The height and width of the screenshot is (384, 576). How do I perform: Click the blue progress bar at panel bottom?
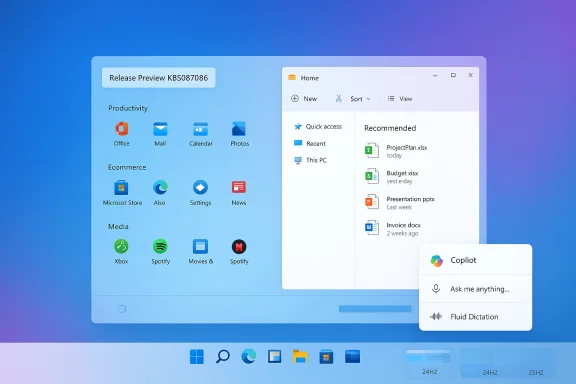pyautogui.click(x=375, y=309)
